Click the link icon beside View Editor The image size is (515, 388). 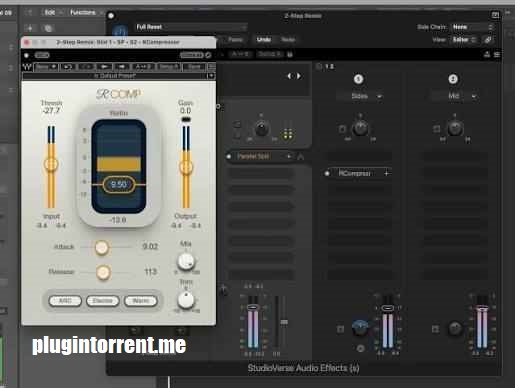[488, 39]
